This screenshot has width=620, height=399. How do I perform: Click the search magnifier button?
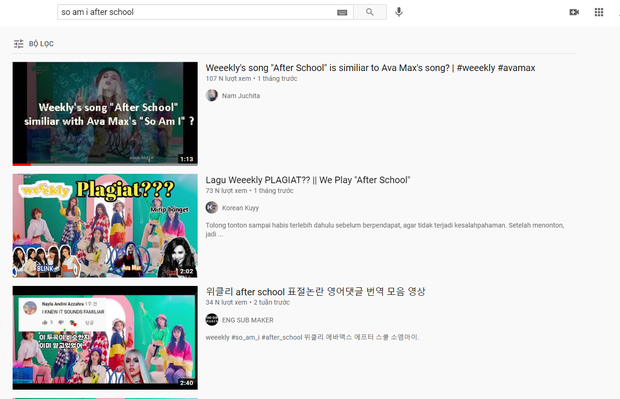pyautogui.click(x=370, y=12)
